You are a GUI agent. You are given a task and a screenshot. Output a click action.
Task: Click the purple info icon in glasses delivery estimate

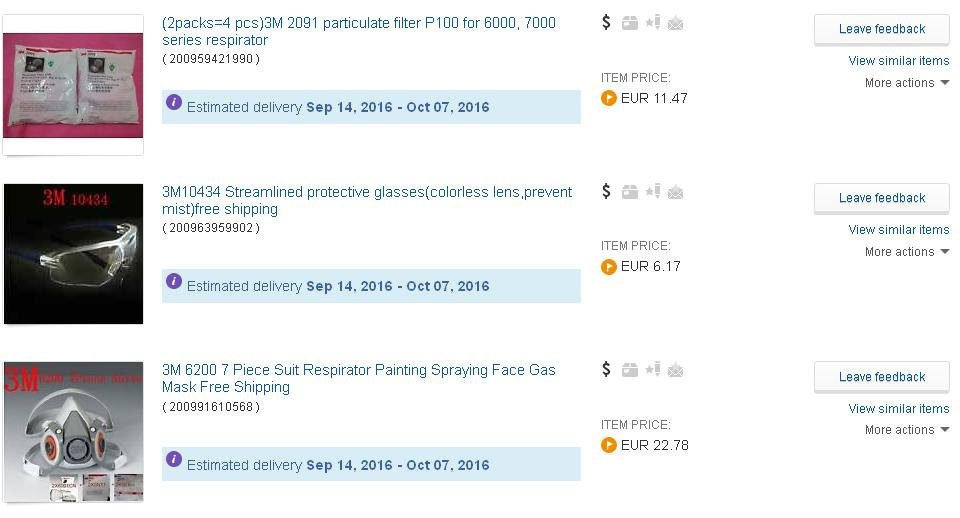174,281
